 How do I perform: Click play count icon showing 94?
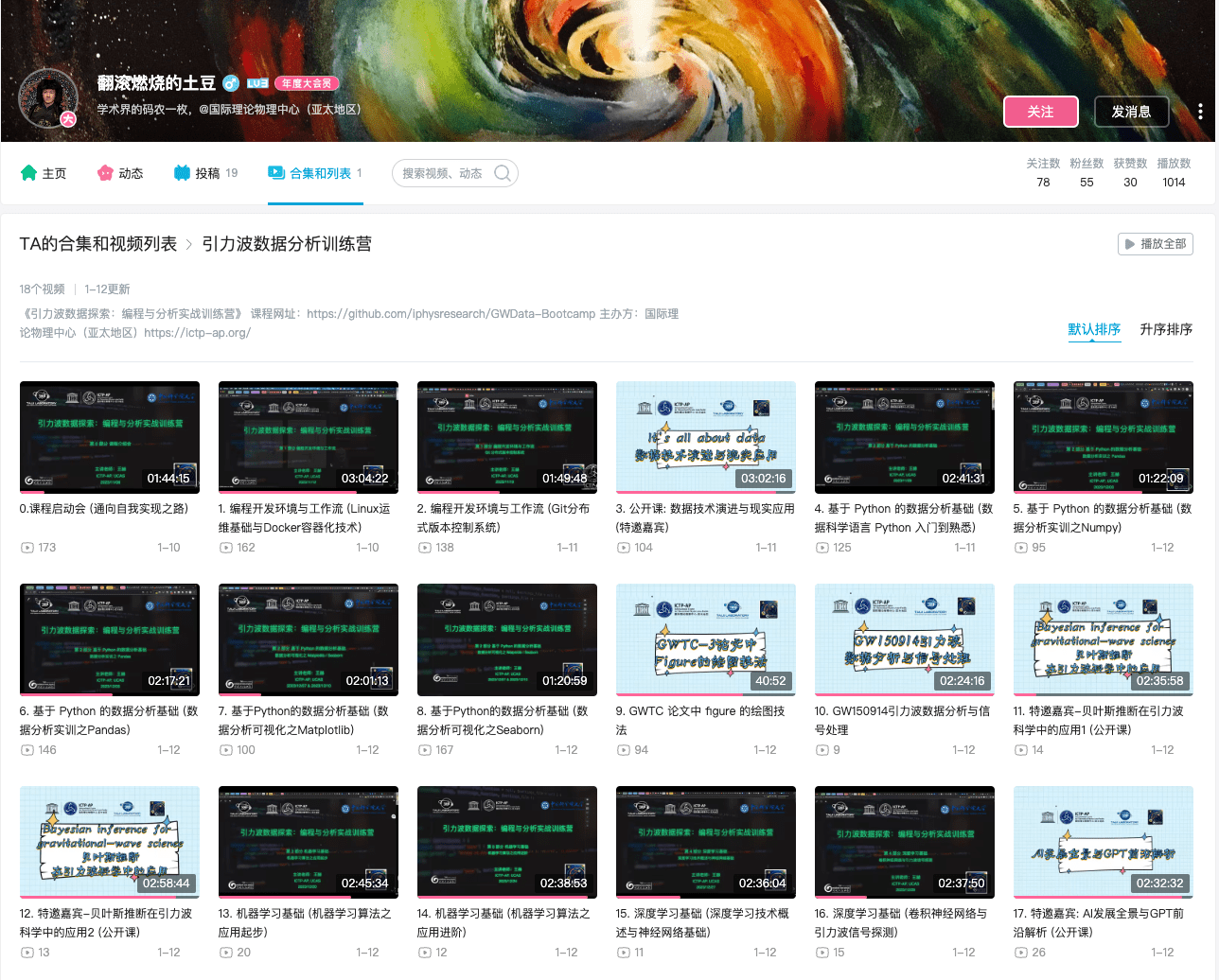pos(624,750)
